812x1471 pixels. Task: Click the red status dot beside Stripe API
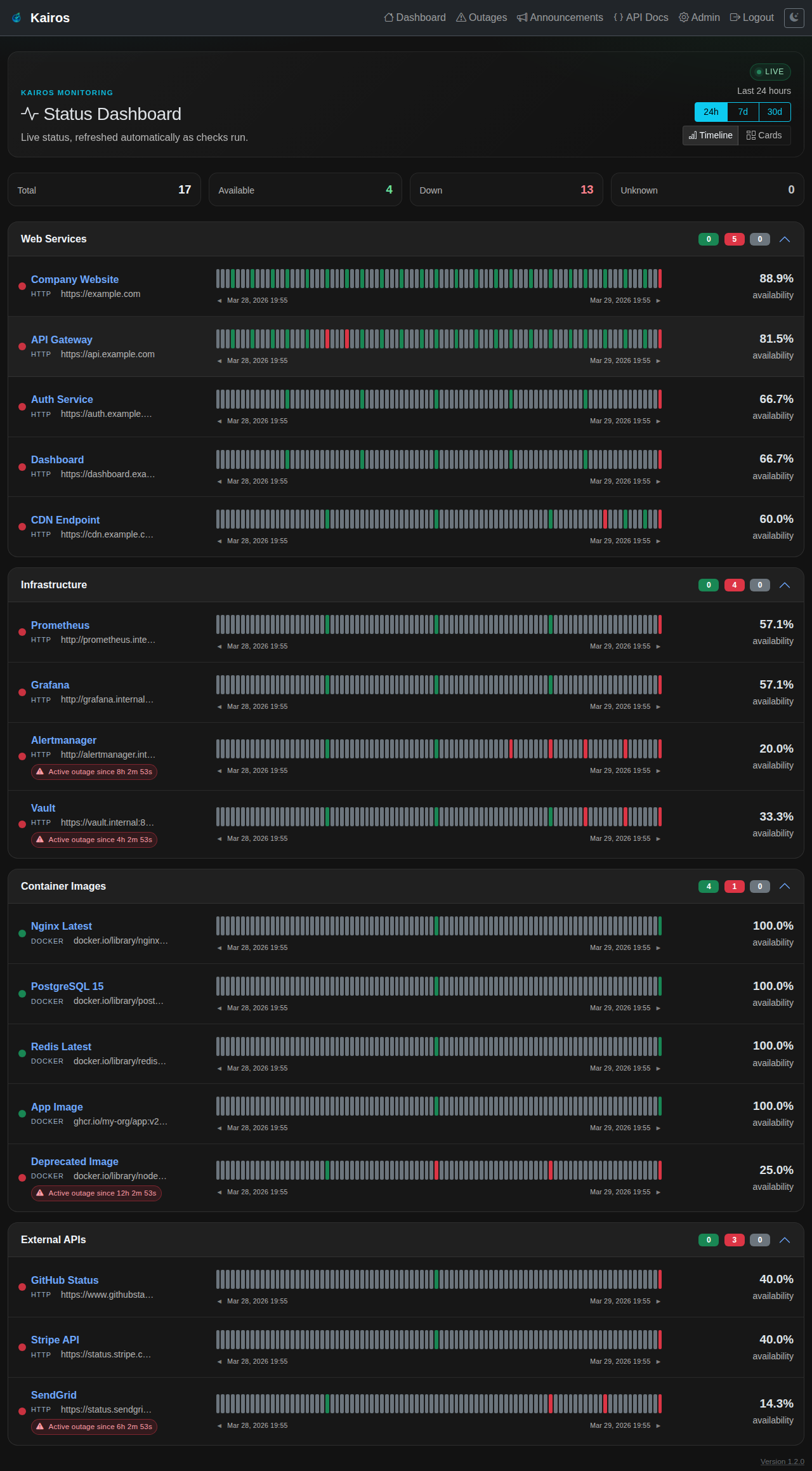[x=22, y=1347]
